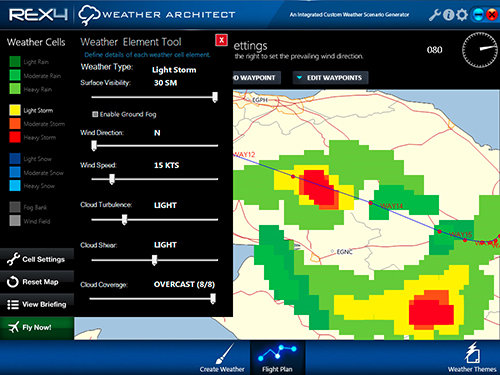Viewport: 500px width, 375px height.
Task: Click the 30 SM visibility value
Action: [x=165, y=83]
